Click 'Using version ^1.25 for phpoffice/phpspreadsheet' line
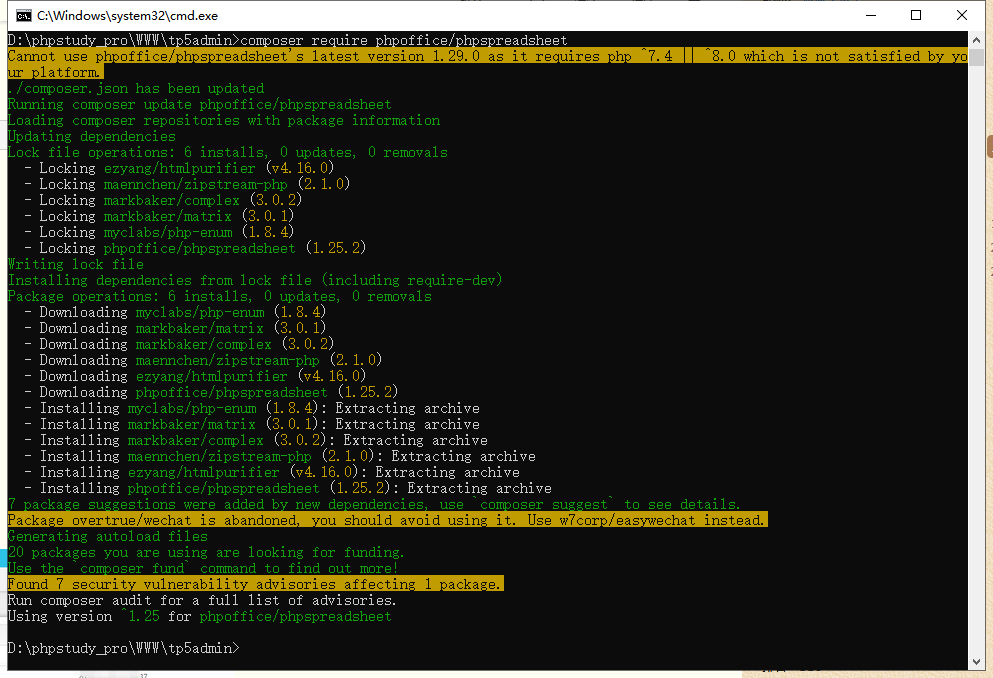Image resolution: width=993 pixels, height=678 pixels. (x=199, y=616)
